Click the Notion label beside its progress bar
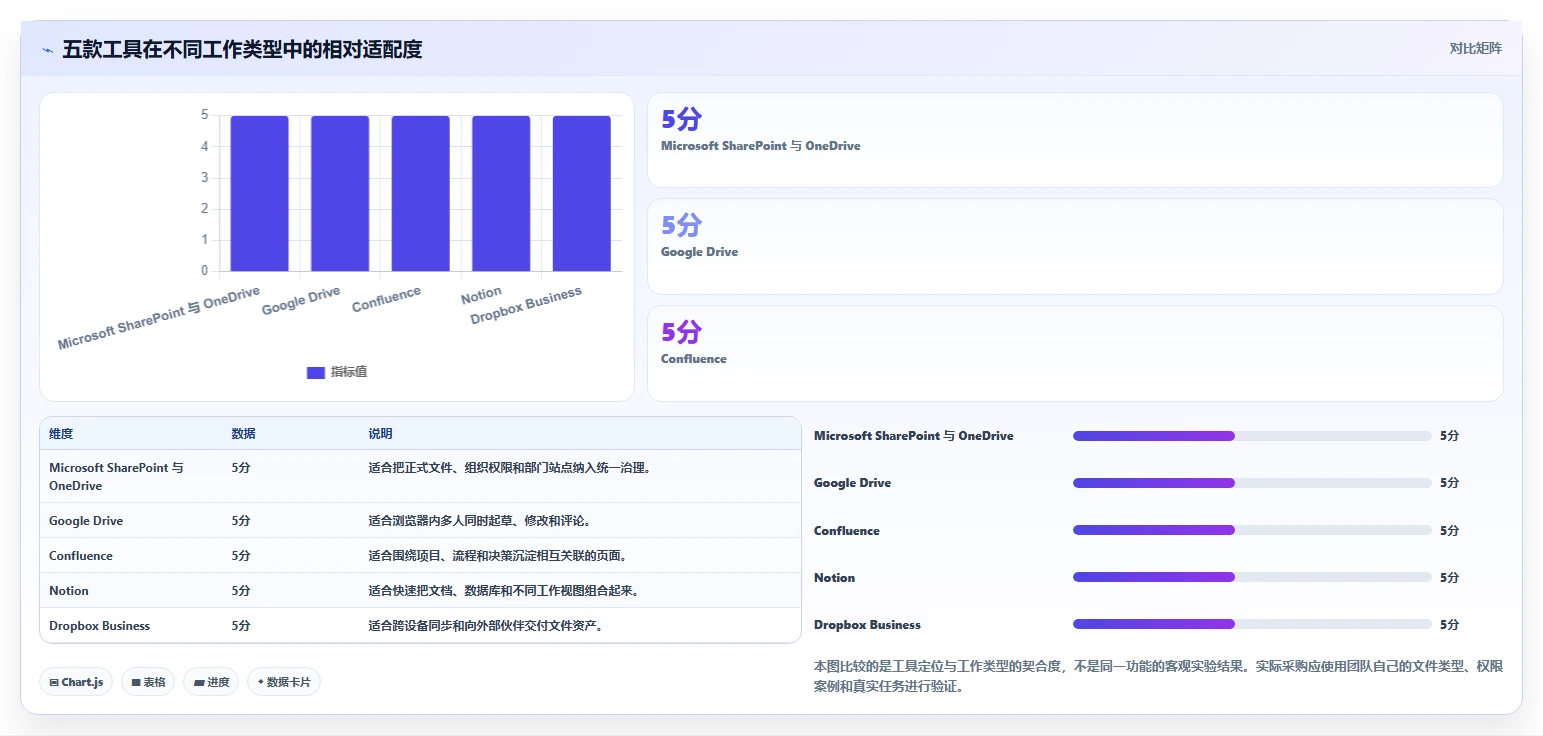 tap(834, 578)
